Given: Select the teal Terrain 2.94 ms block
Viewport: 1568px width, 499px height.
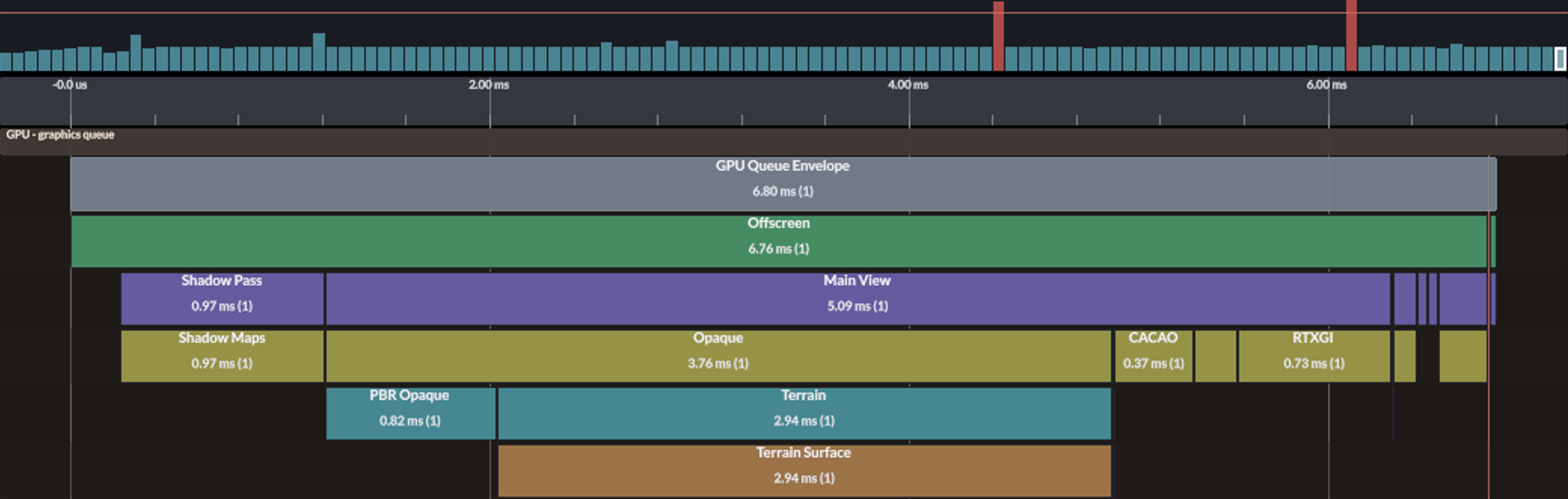Looking at the screenshot, I should coord(804,414).
